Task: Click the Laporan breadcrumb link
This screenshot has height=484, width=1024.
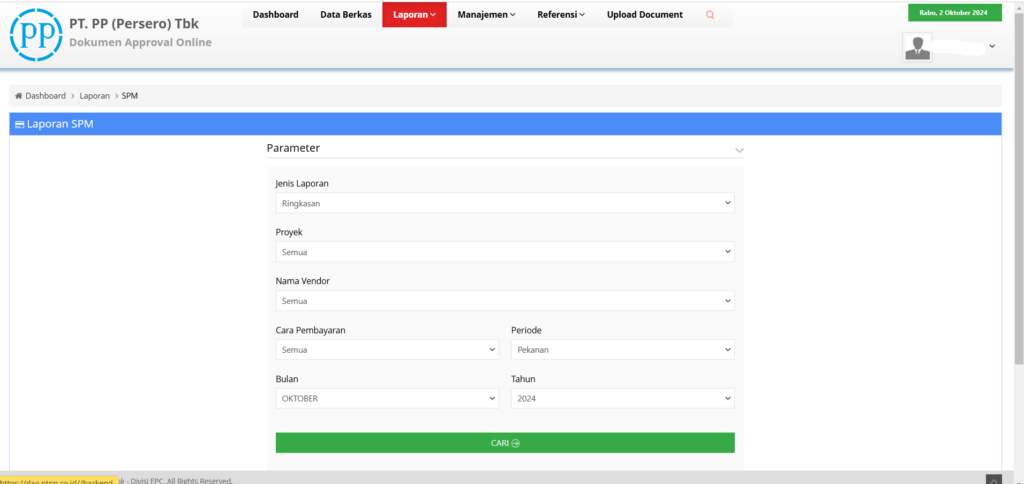Action: click(94, 96)
